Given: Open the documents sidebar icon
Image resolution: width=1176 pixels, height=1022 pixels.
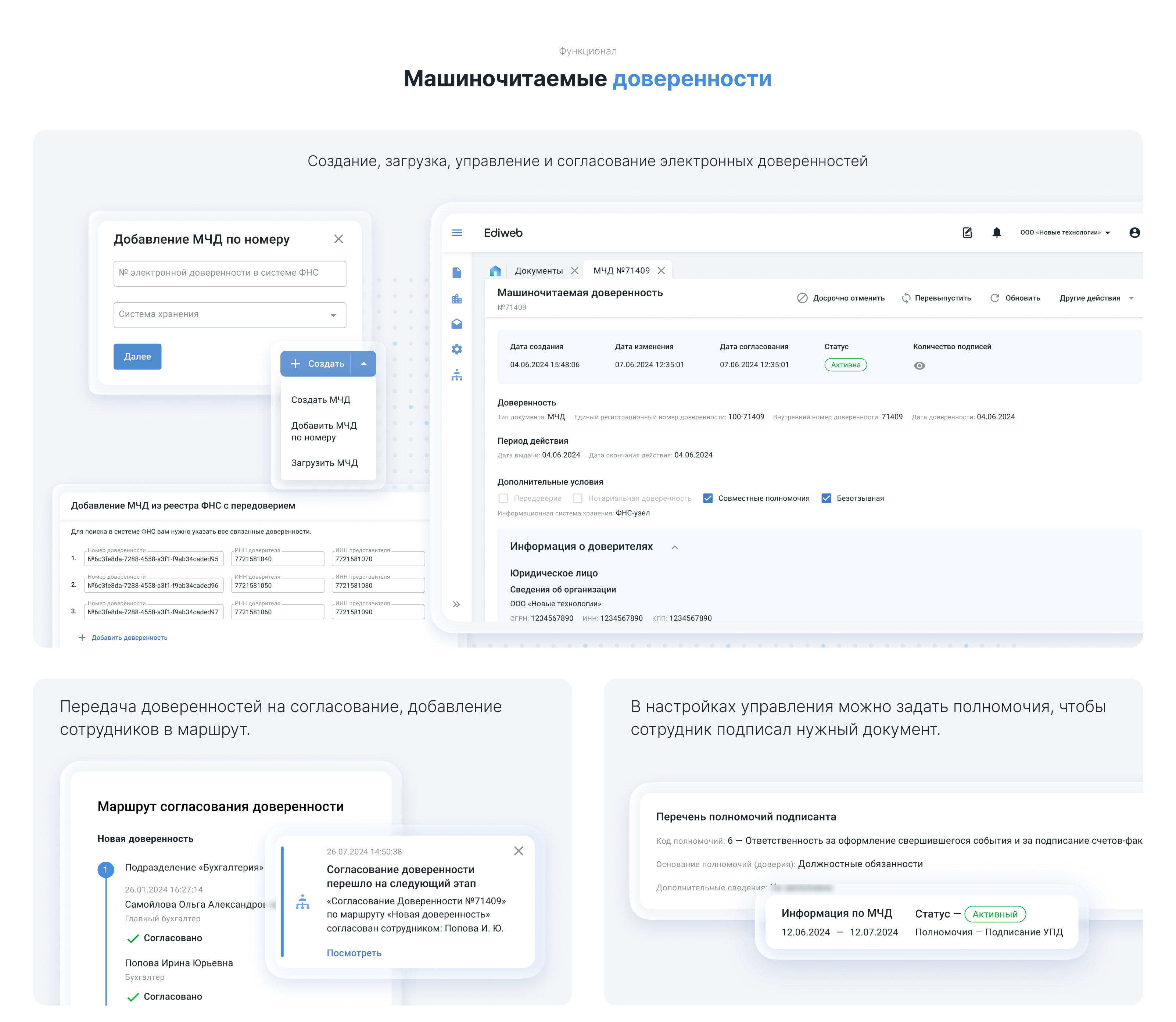Looking at the screenshot, I should point(456,273).
